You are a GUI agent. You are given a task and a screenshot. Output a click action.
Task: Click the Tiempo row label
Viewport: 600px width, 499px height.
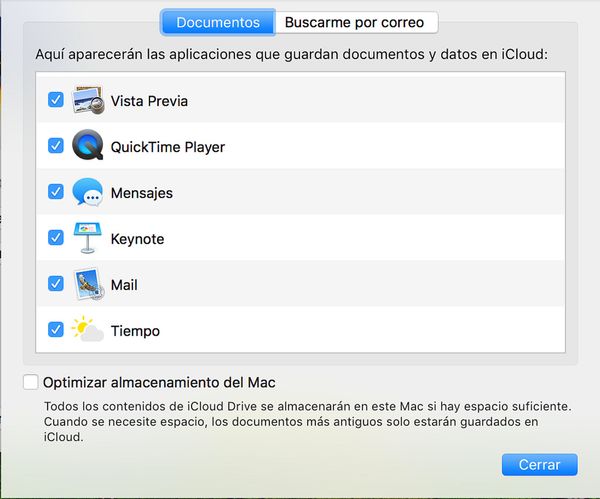135,331
